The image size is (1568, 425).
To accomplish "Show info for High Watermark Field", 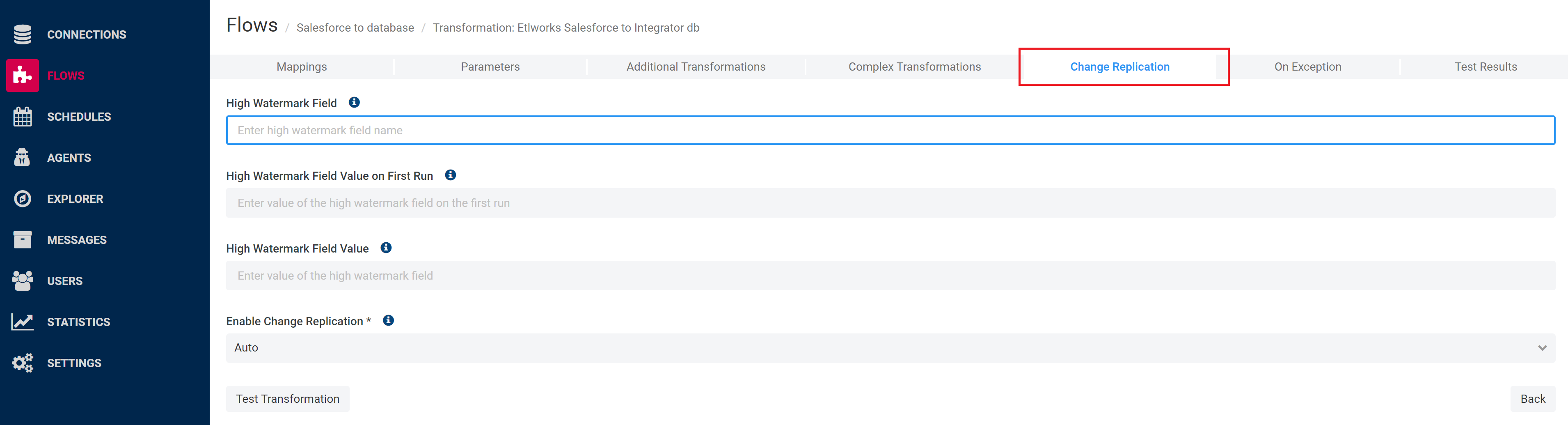I will point(354,102).
